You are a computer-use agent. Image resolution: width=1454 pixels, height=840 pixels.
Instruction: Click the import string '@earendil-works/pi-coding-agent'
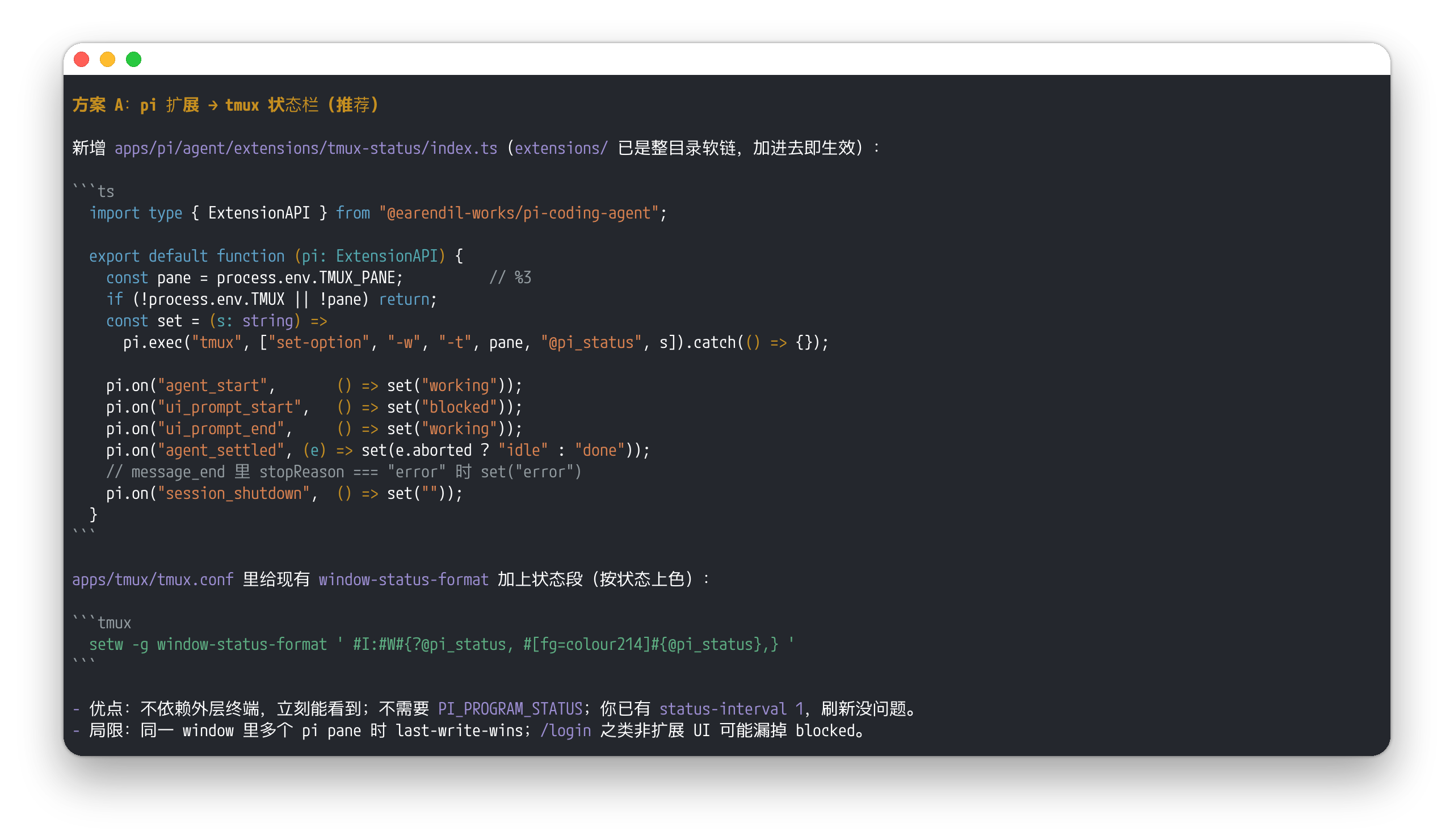pyautogui.click(x=519, y=213)
